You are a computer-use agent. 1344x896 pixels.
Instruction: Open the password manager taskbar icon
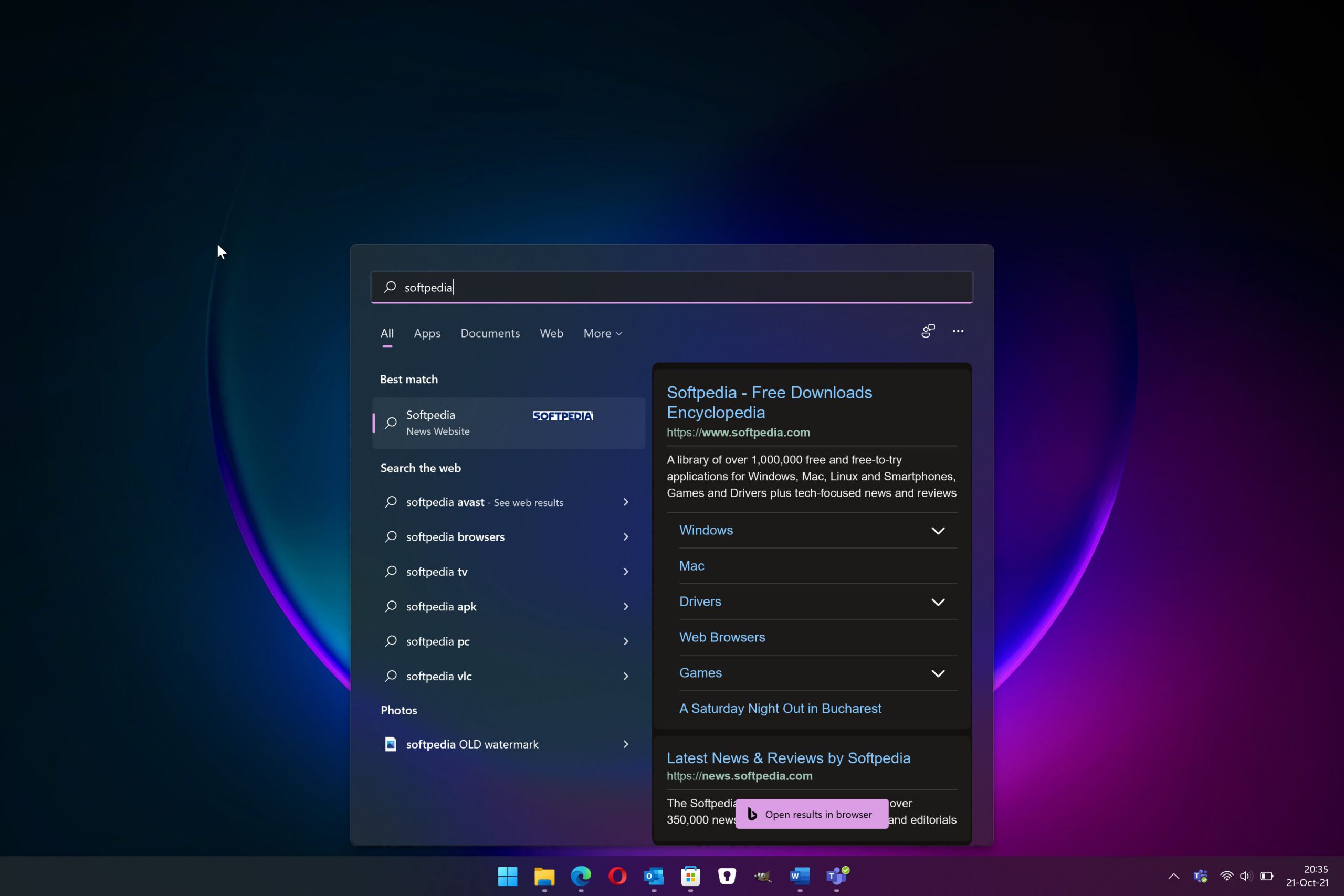[727, 876]
